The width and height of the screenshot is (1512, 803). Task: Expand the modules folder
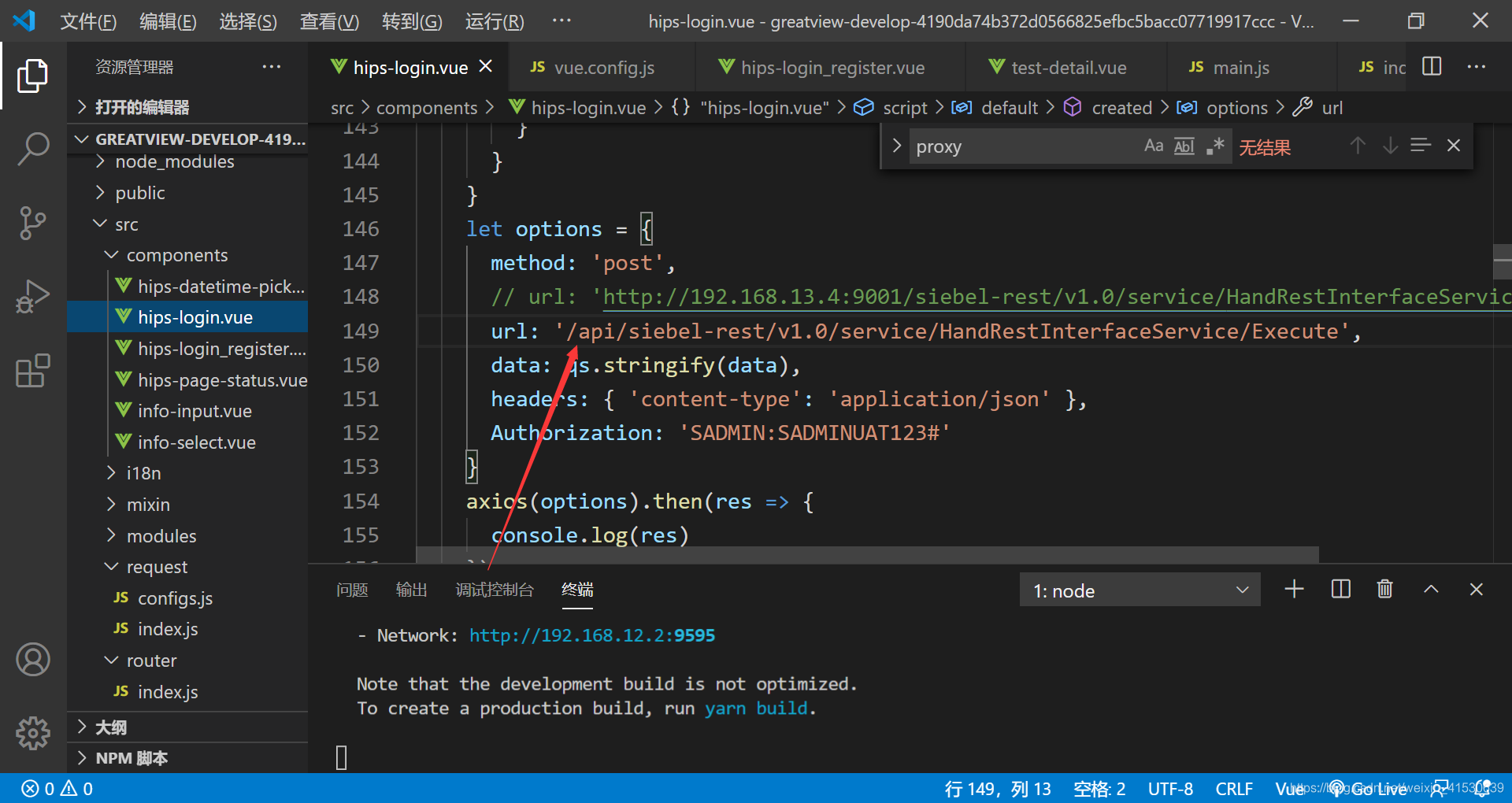(187, 536)
